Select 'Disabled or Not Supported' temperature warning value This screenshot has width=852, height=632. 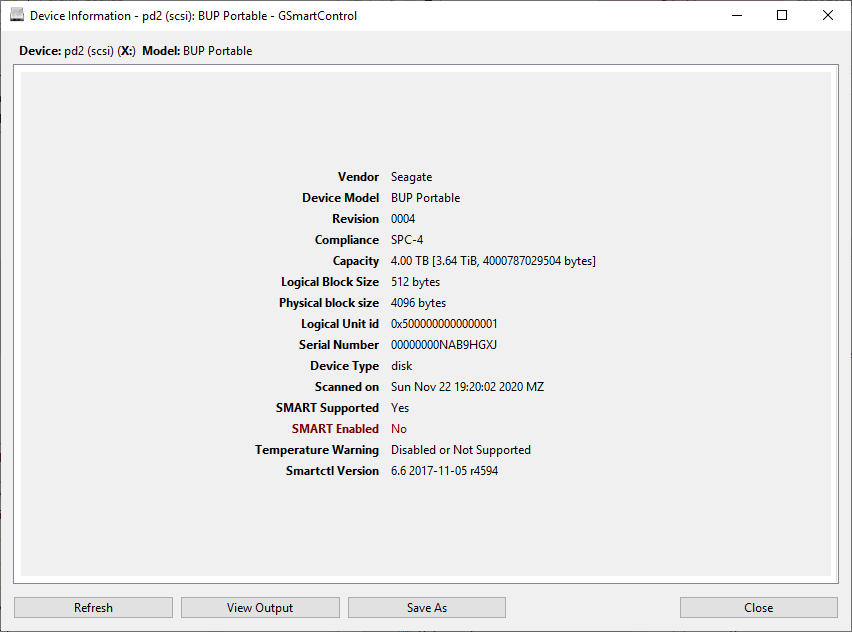coord(461,450)
